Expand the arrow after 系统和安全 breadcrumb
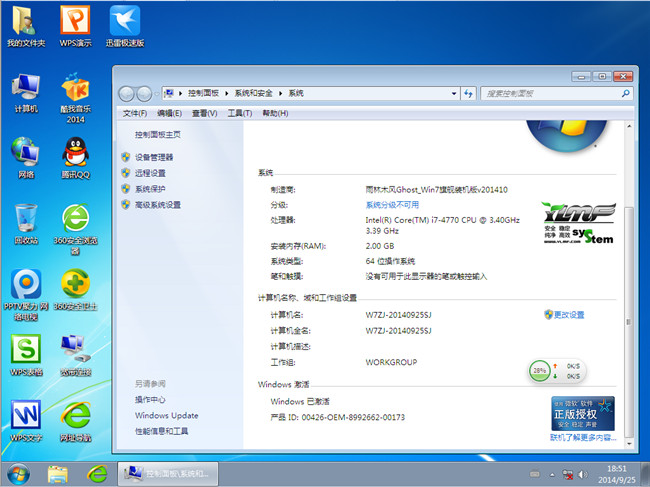 (x=280, y=94)
